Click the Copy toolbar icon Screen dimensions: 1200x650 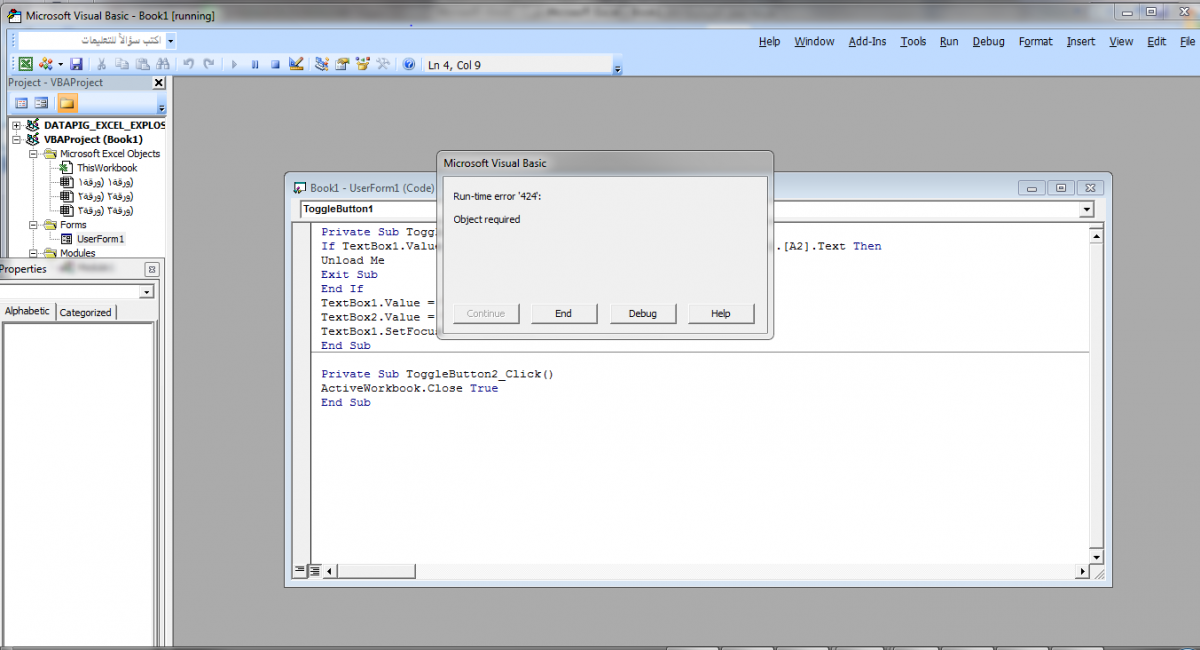pyautogui.click(x=122, y=64)
